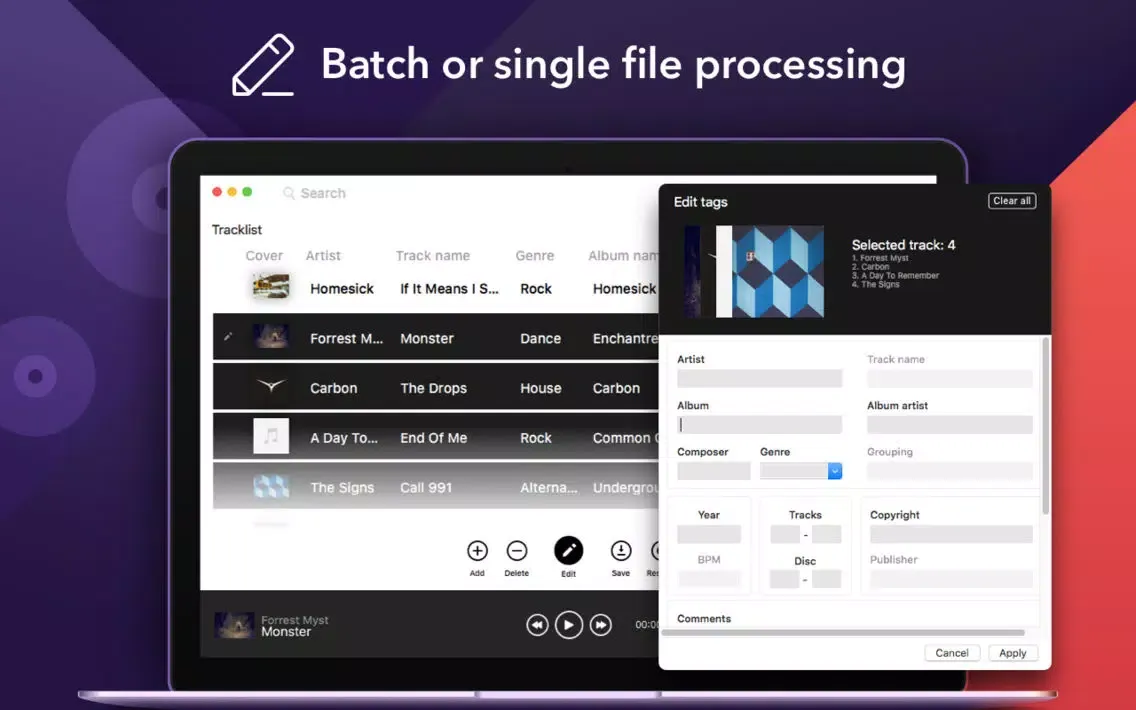
Task: Click the Year input box
Action: (708, 535)
